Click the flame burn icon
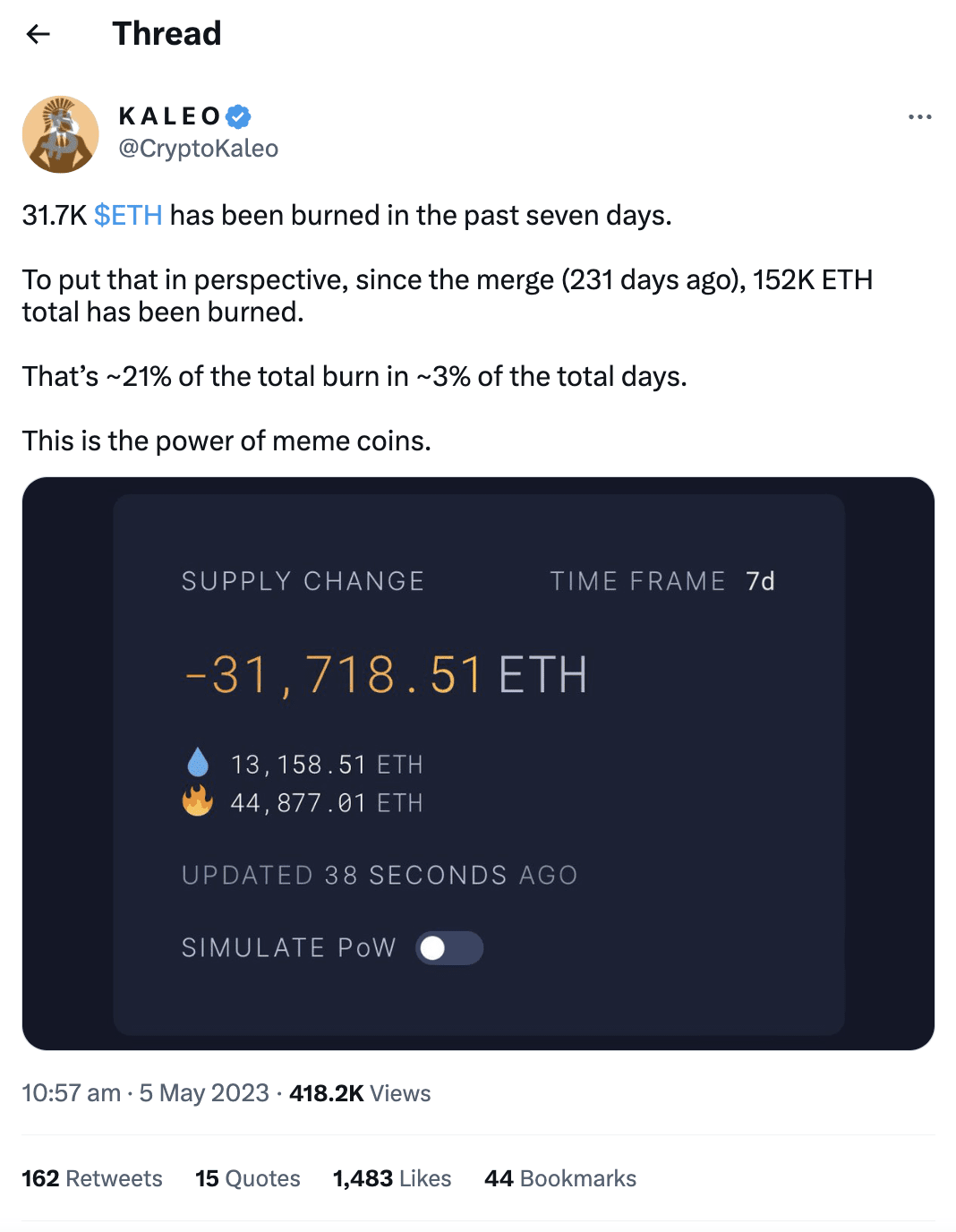Image resolution: width=956 pixels, height=1232 pixels. pos(199,801)
